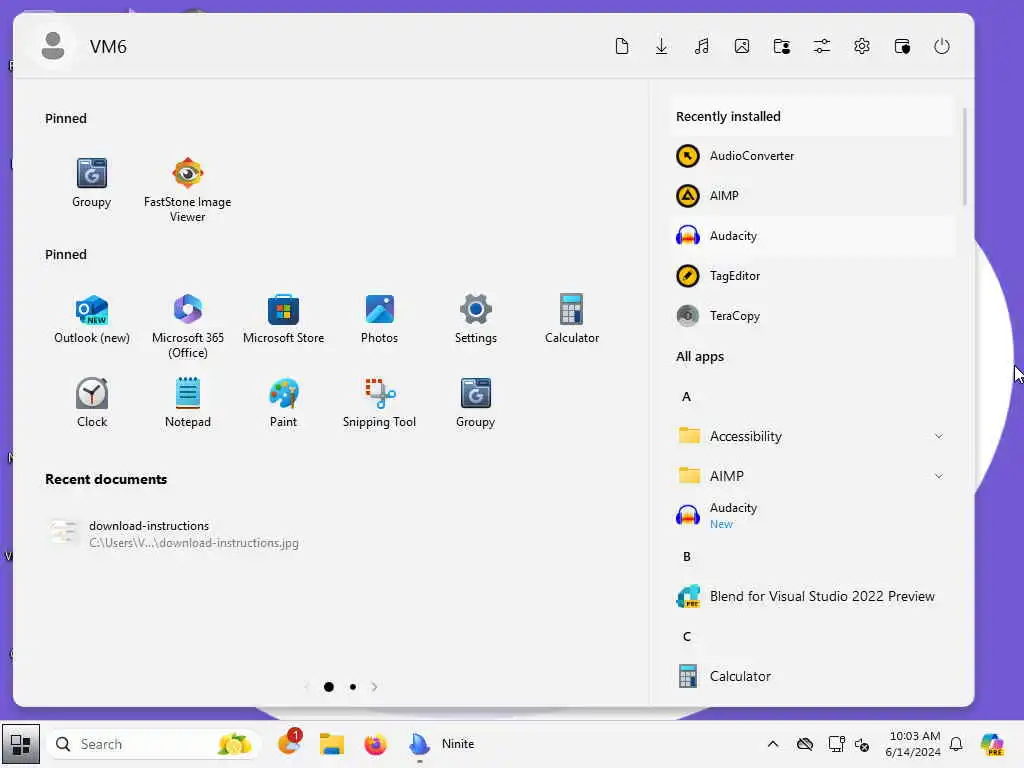
Task: Switch to second pinned page dot
Action: [x=353, y=687]
